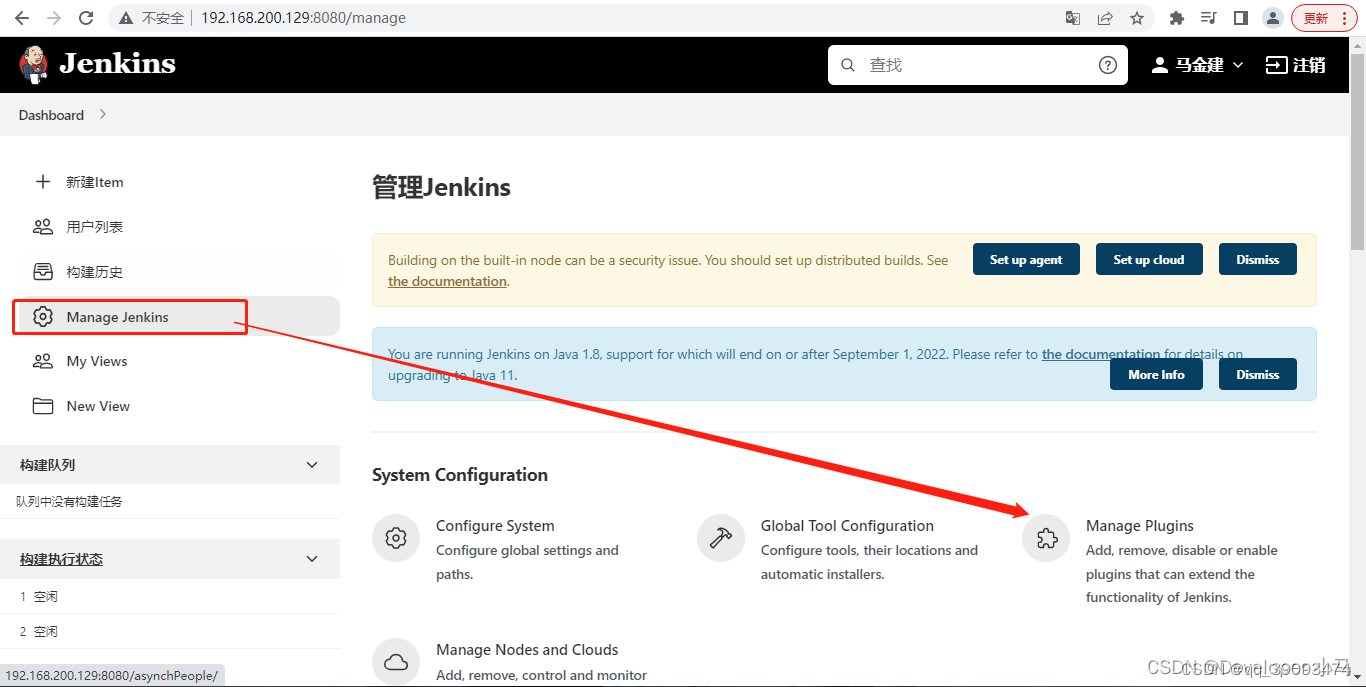Viewport: 1366px width, 687px height.
Task: Click the 构建执行状态 heading link
Action: (61, 559)
